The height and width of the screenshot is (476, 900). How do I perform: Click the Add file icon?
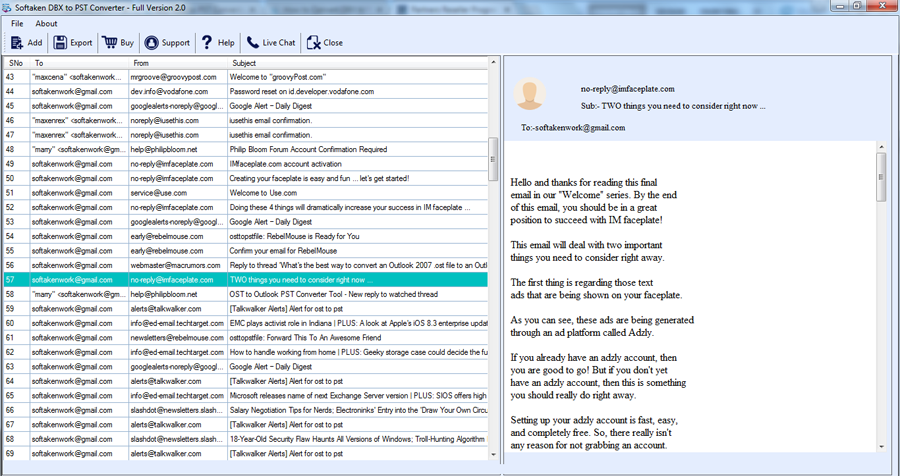pyautogui.click(x=17, y=42)
